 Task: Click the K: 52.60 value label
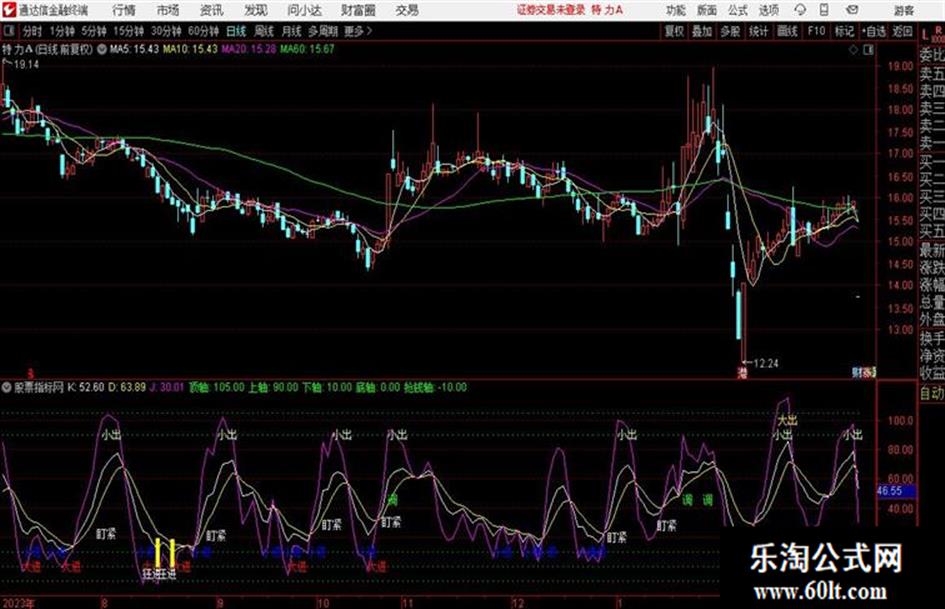[86, 387]
